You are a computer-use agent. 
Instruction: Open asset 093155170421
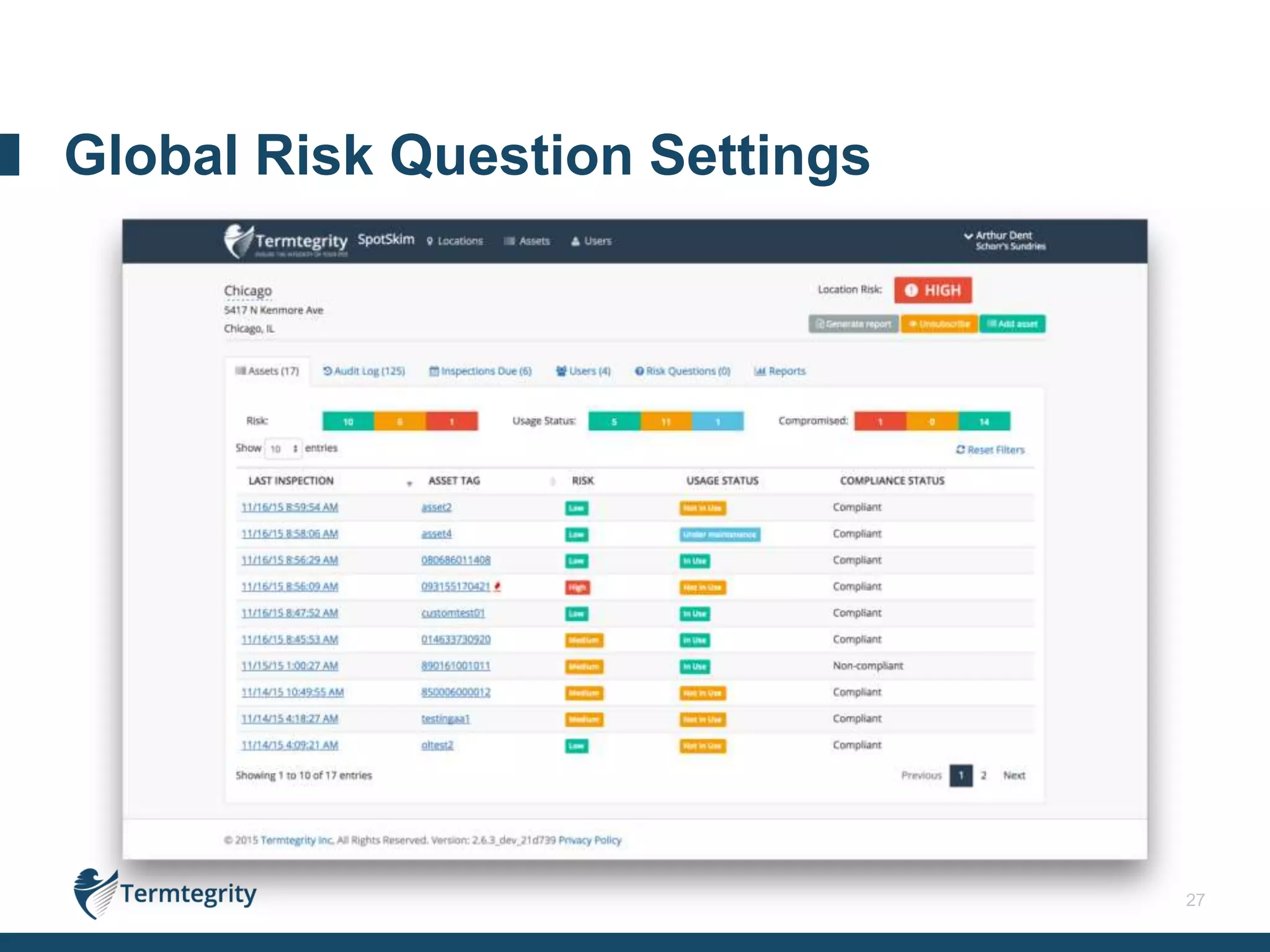coord(456,586)
